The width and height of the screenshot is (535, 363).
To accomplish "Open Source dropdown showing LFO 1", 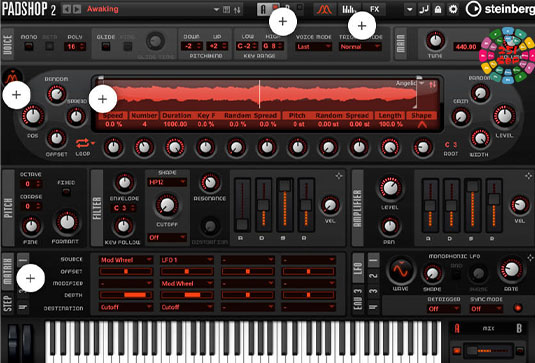I will pyautogui.click(x=187, y=260).
